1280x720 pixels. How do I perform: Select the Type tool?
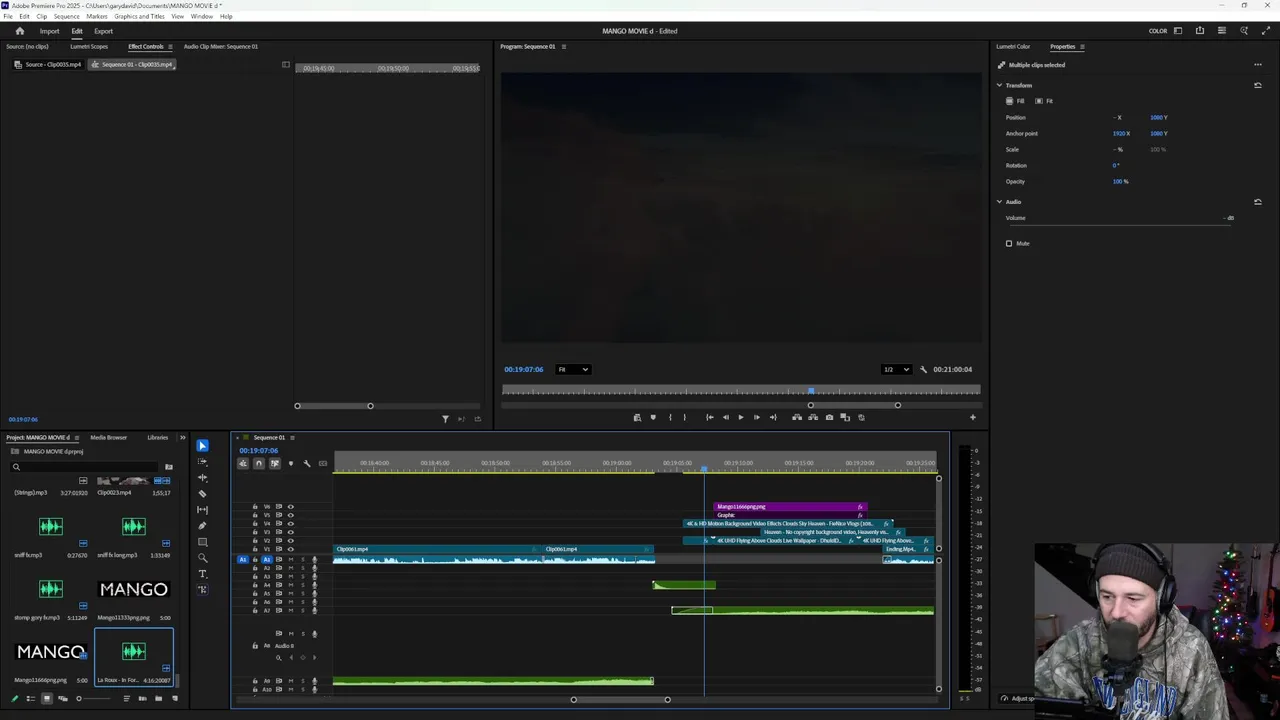point(202,574)
